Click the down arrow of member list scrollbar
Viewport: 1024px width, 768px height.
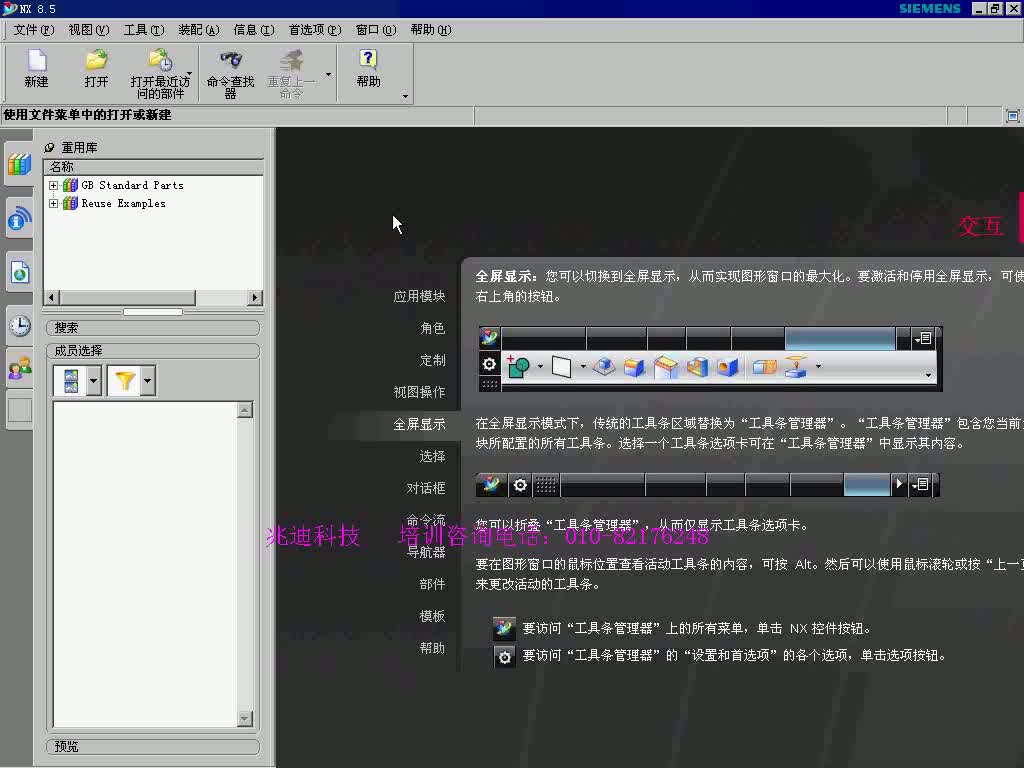pyautogui.click(x=245, y=718)
